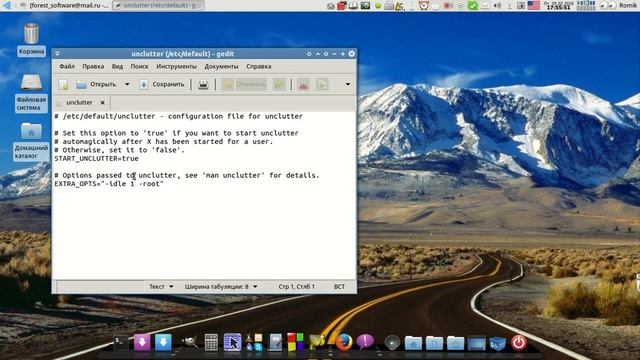Click the blue download arrow dock icon
The height and width of the screenshot is (360, 640).
(x=163, y=342)
